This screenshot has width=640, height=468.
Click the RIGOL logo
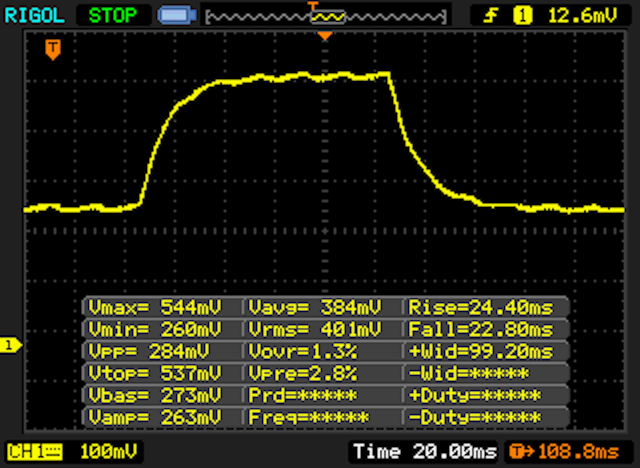click(34, 16)
